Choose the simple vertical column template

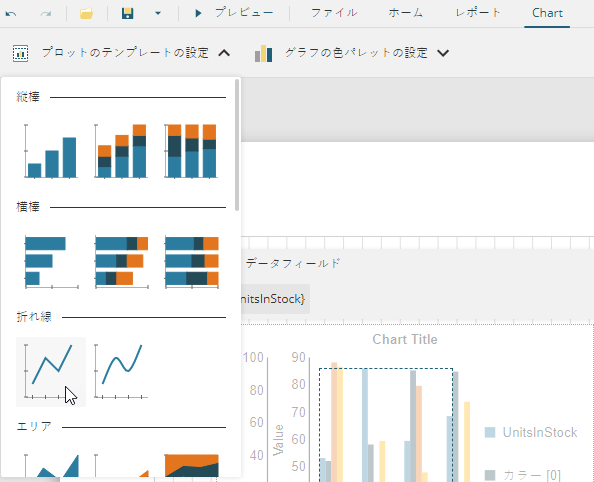click(51, 151)
